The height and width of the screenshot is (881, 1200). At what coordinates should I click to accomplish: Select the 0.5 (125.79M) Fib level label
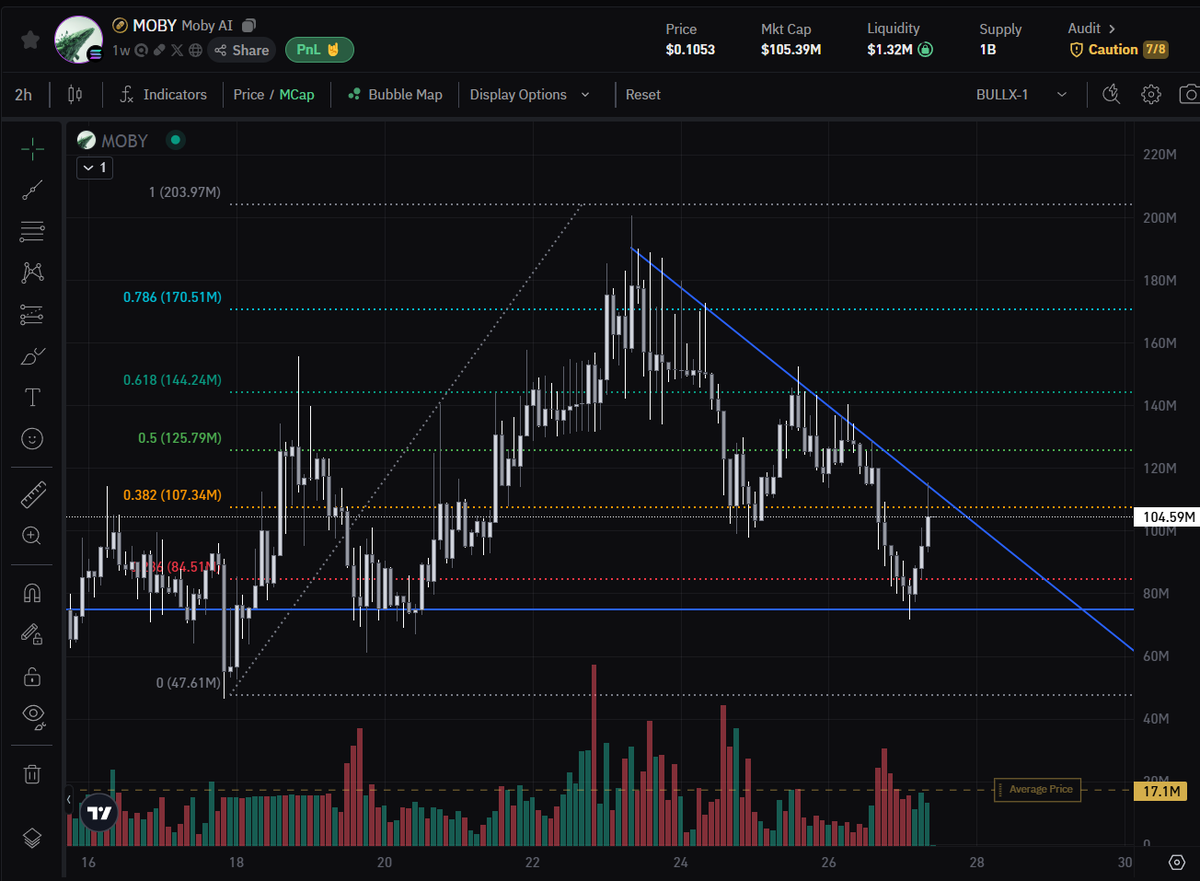[180, 438]
